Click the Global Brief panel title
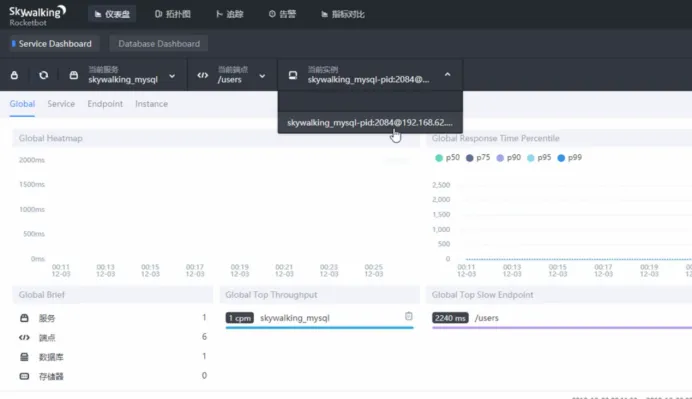The width and height of the screenshot is (692, 399). 41,295
